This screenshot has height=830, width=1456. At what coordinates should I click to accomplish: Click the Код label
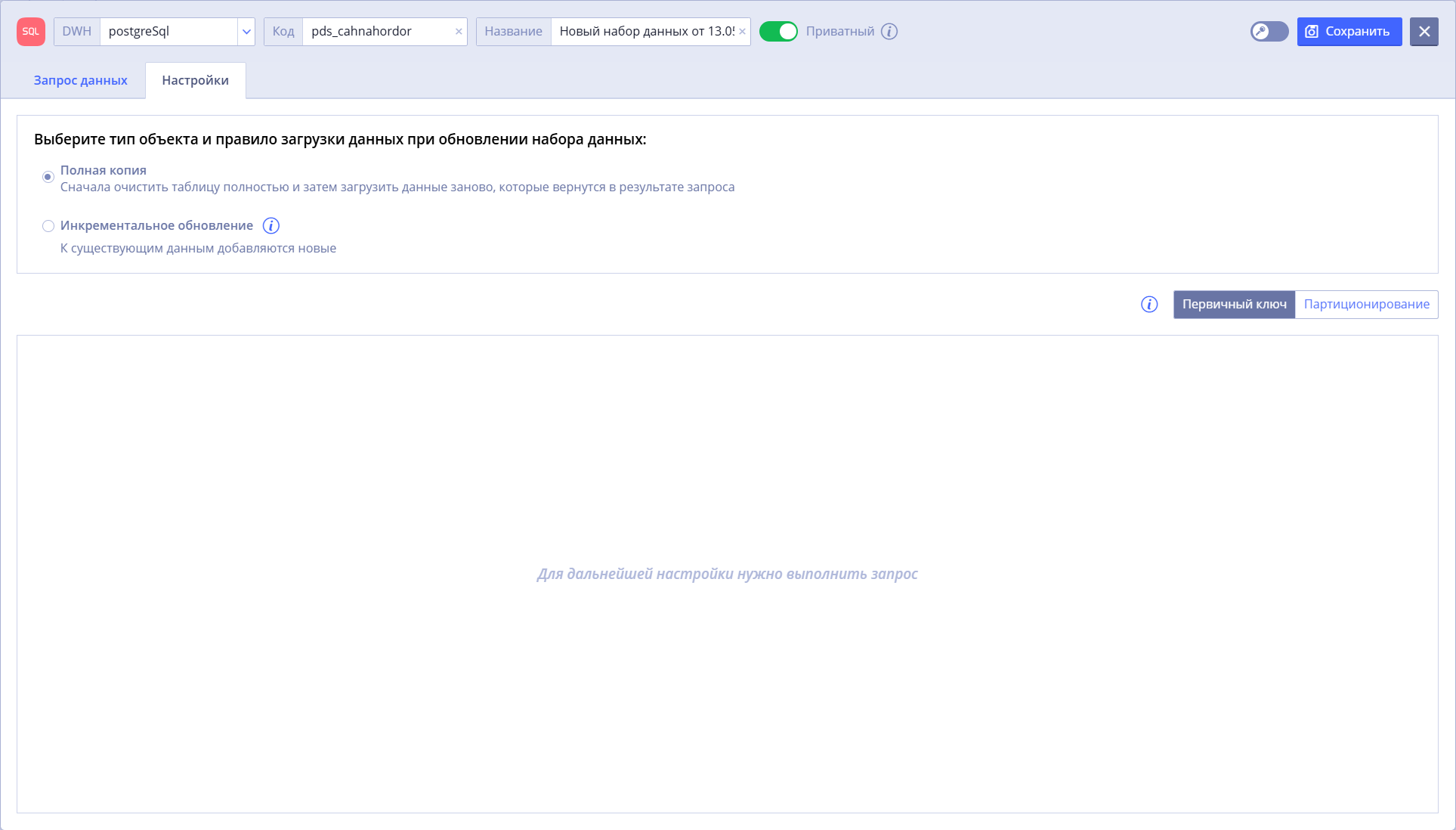pos(283,32)
